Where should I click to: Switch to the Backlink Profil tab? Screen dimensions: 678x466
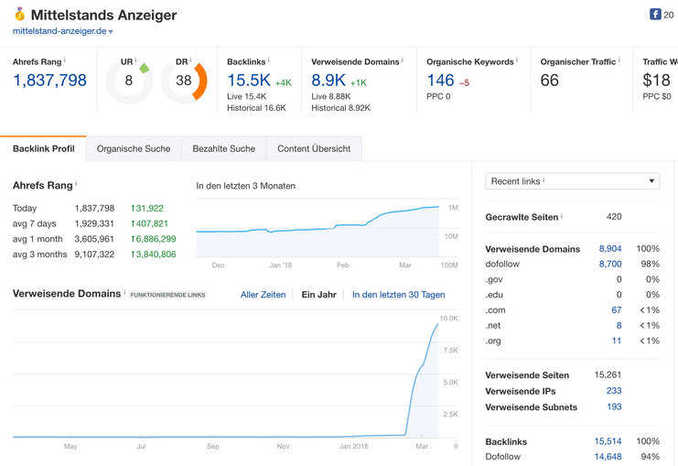[x=43, y=149]
